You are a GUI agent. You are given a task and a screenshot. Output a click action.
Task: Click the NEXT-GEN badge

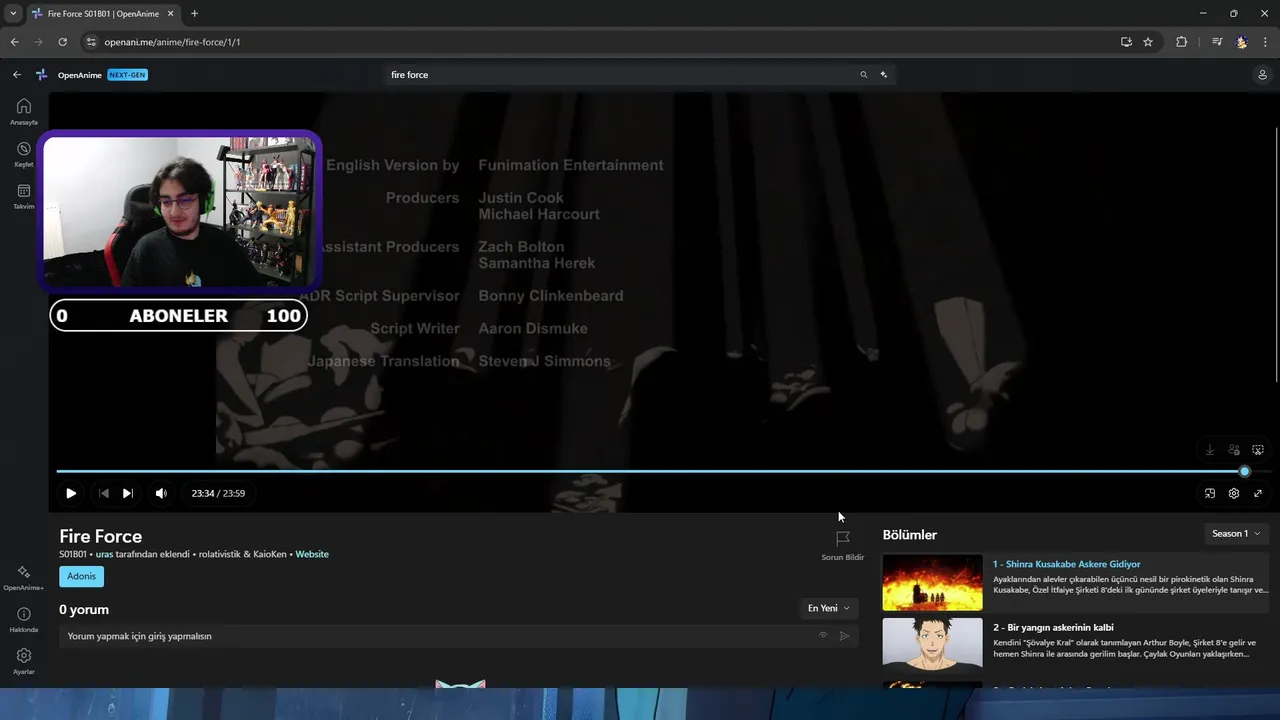point(127,75)
